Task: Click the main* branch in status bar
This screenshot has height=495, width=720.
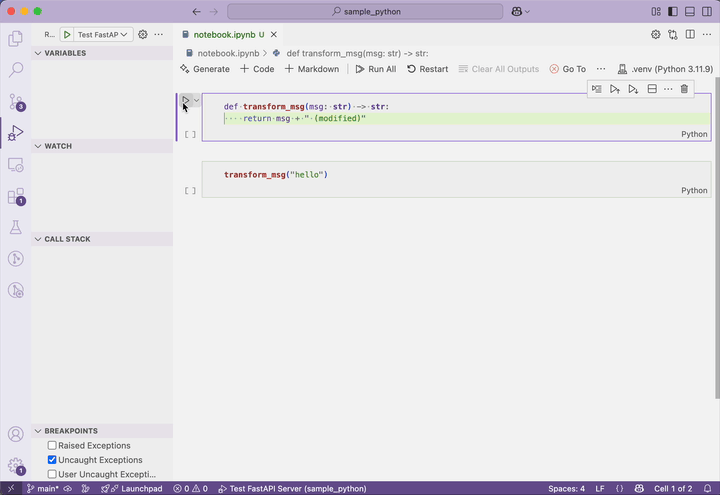Action: (x=43, y=489)
